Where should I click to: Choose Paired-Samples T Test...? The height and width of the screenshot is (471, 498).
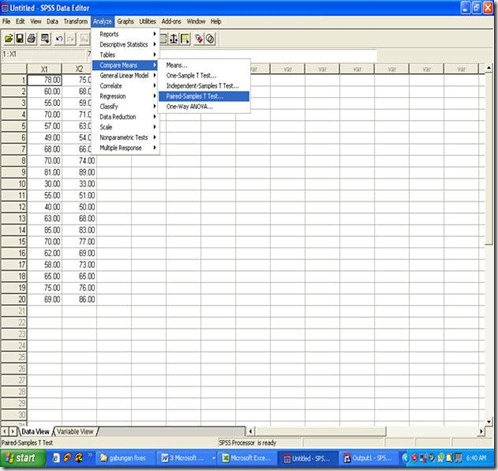204,96
